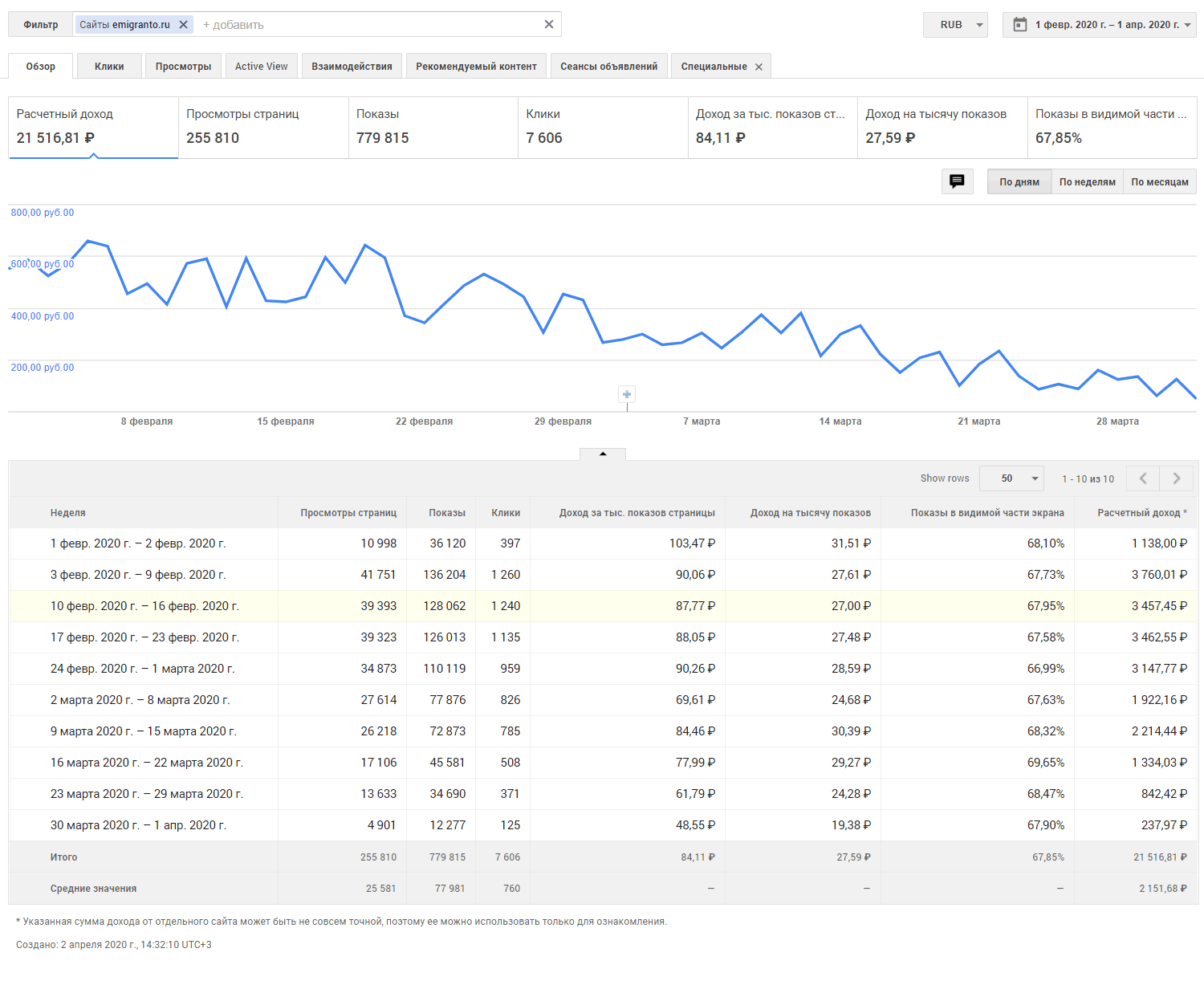Clear all filters with the X icon
Screen dimensions: 1204x985
pos(549,24)
